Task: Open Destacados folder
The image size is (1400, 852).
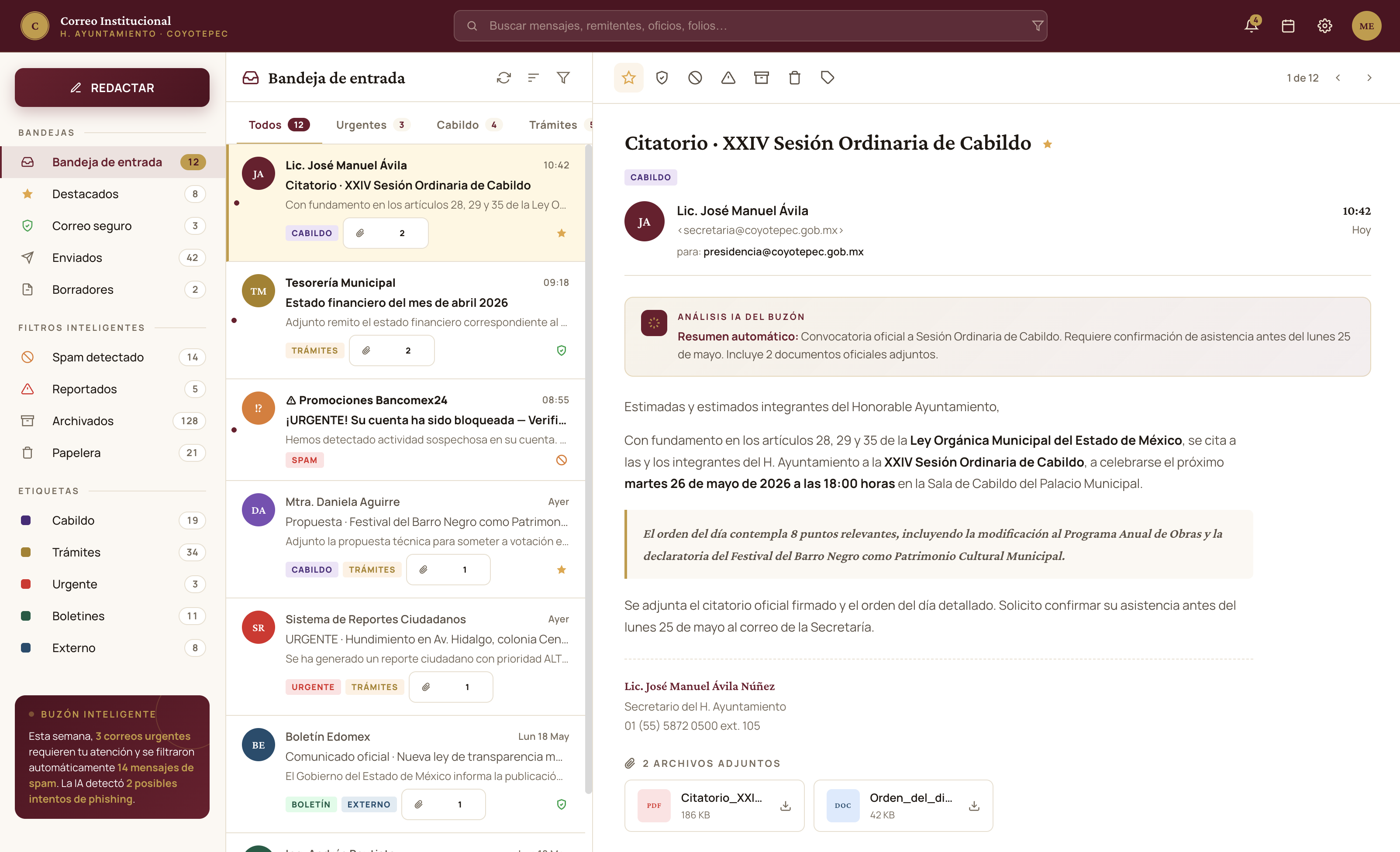Action: (113, 194)
